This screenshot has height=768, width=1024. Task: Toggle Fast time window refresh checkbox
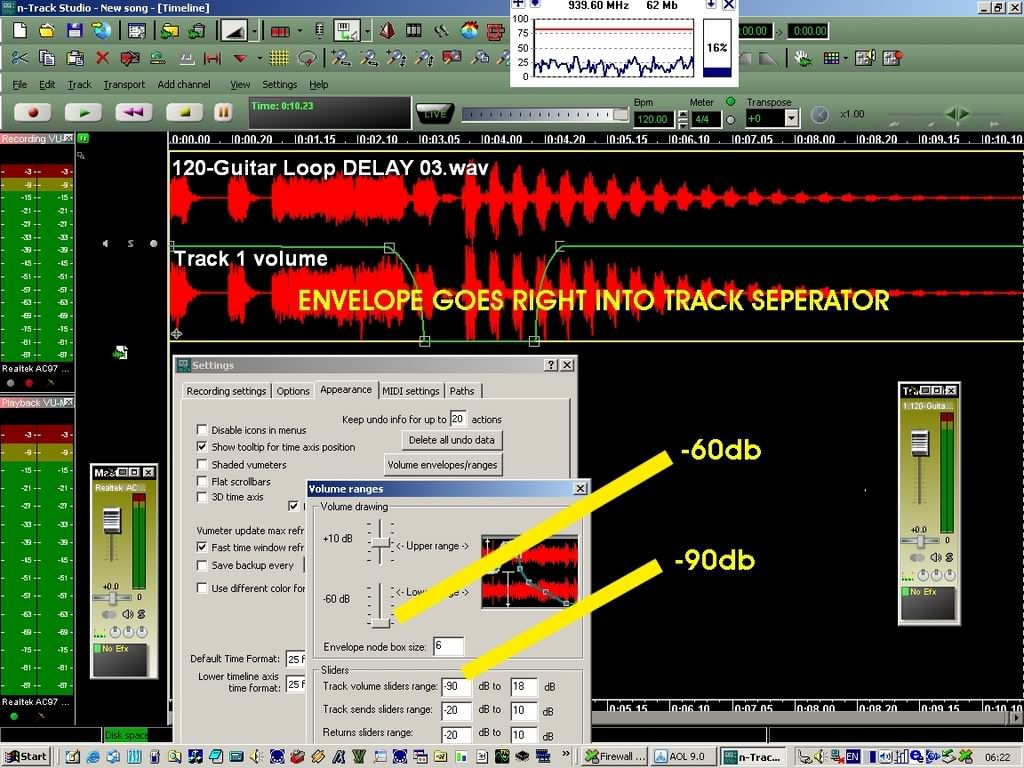202,547
